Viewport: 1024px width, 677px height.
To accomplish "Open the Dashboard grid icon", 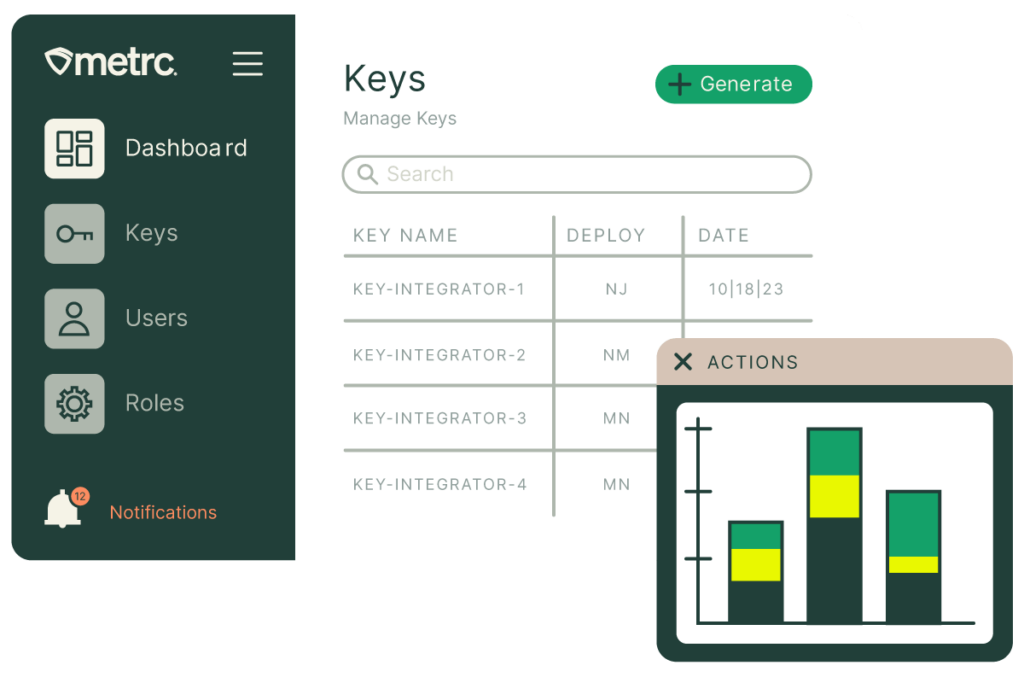I will pyautogui.click(x=74, y=148).
